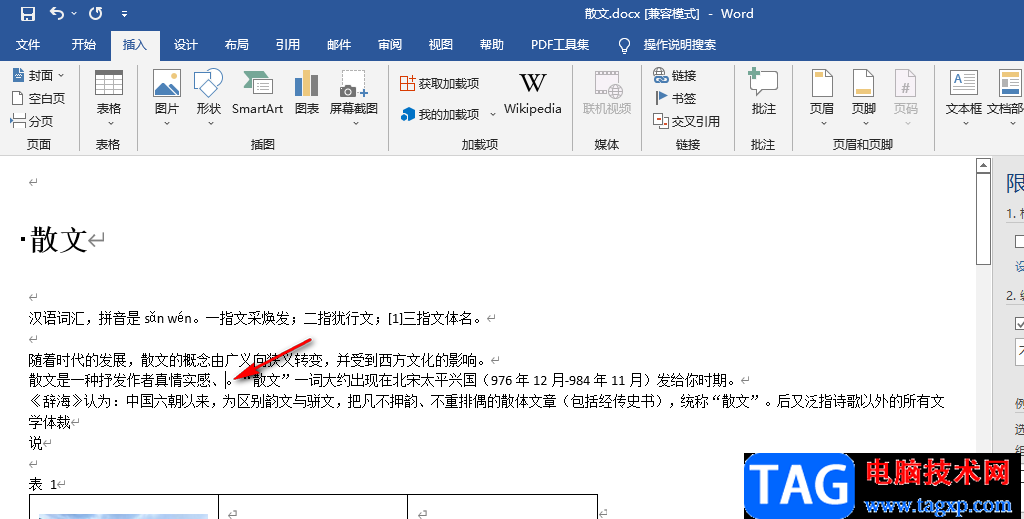
Task: Insert a 书签 bookmark
Action: coord(675,99)
